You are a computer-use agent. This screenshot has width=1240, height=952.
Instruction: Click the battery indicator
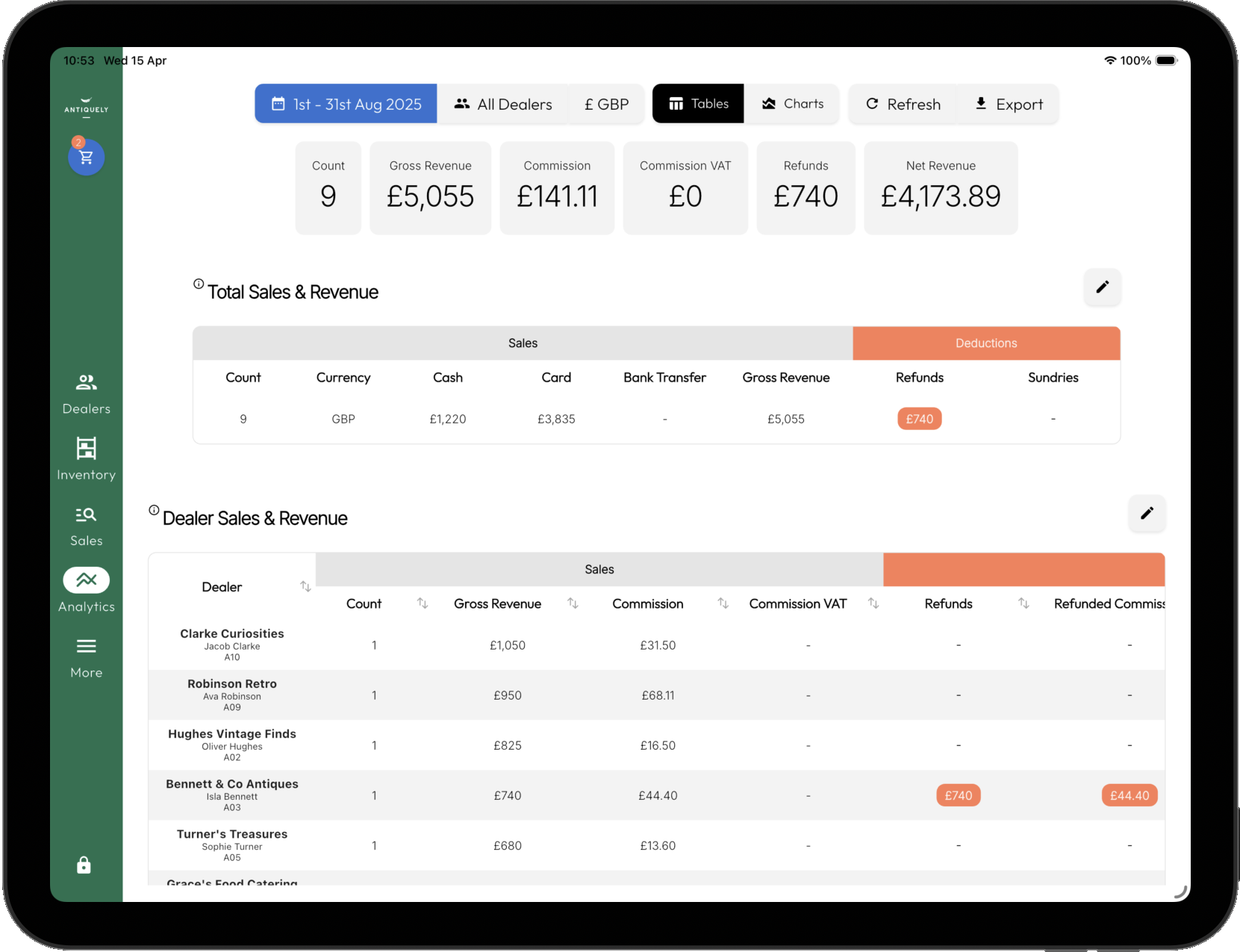click(1166, 60)
